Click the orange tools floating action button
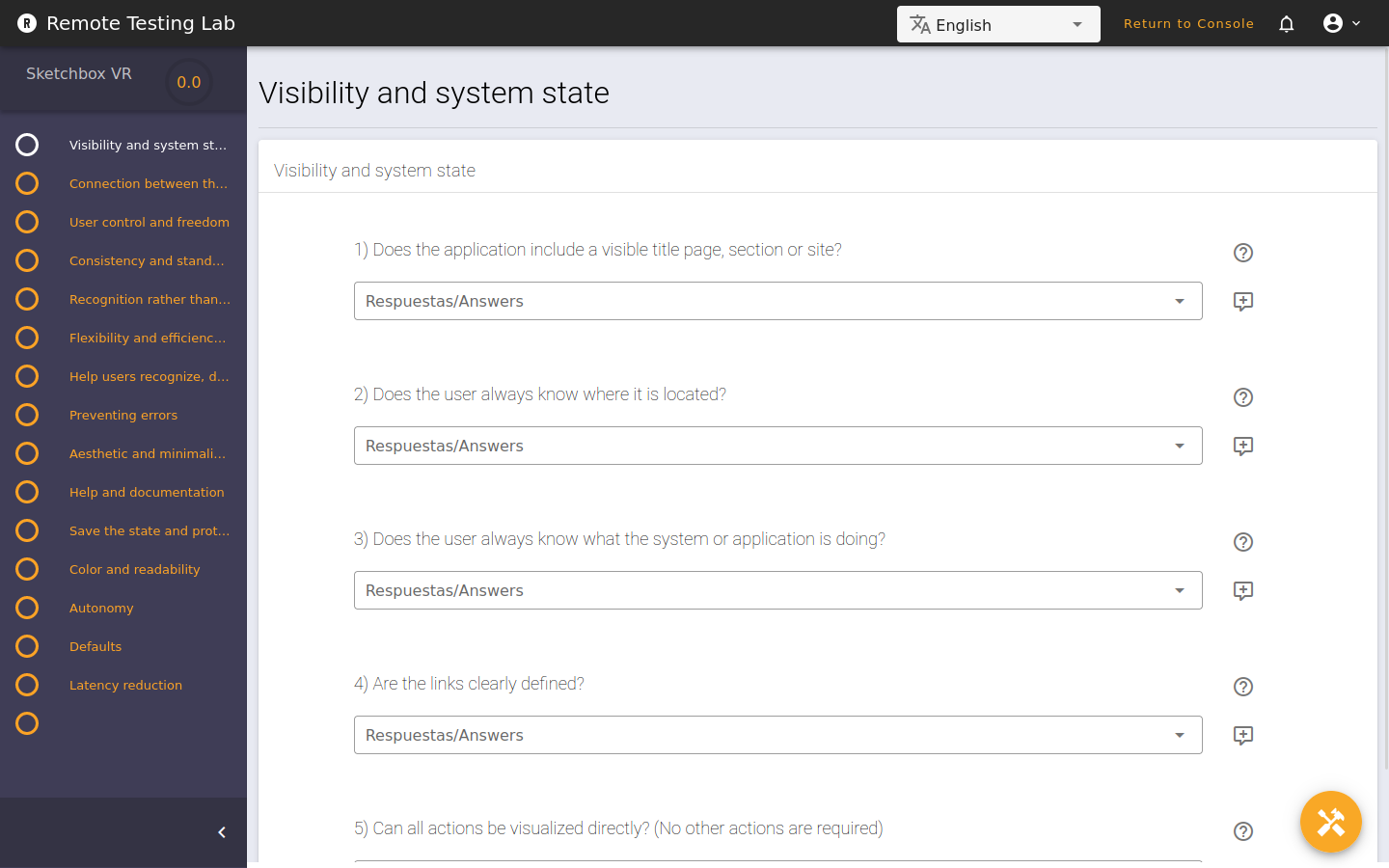This screenshot has height=868, width=1389. (1331, 822)
